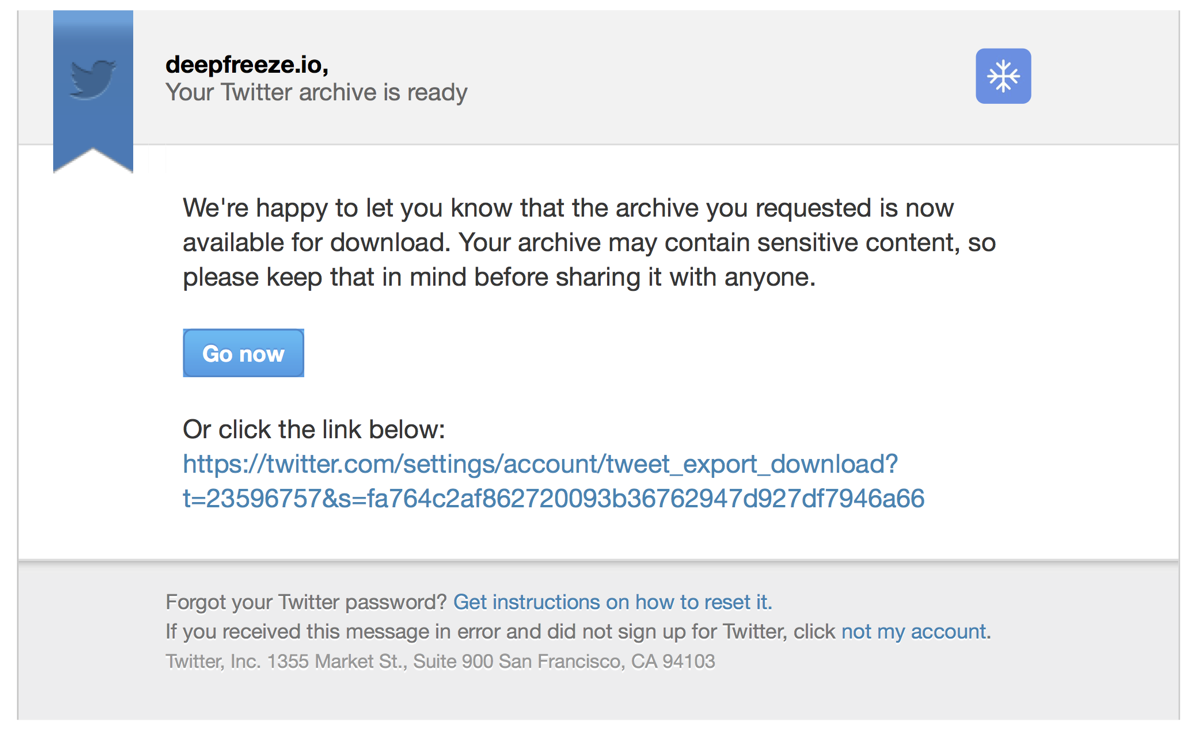The height and width of the screenshot is (736, 1194).
Task: Click the Twitter bird logo
Action: 93,78
